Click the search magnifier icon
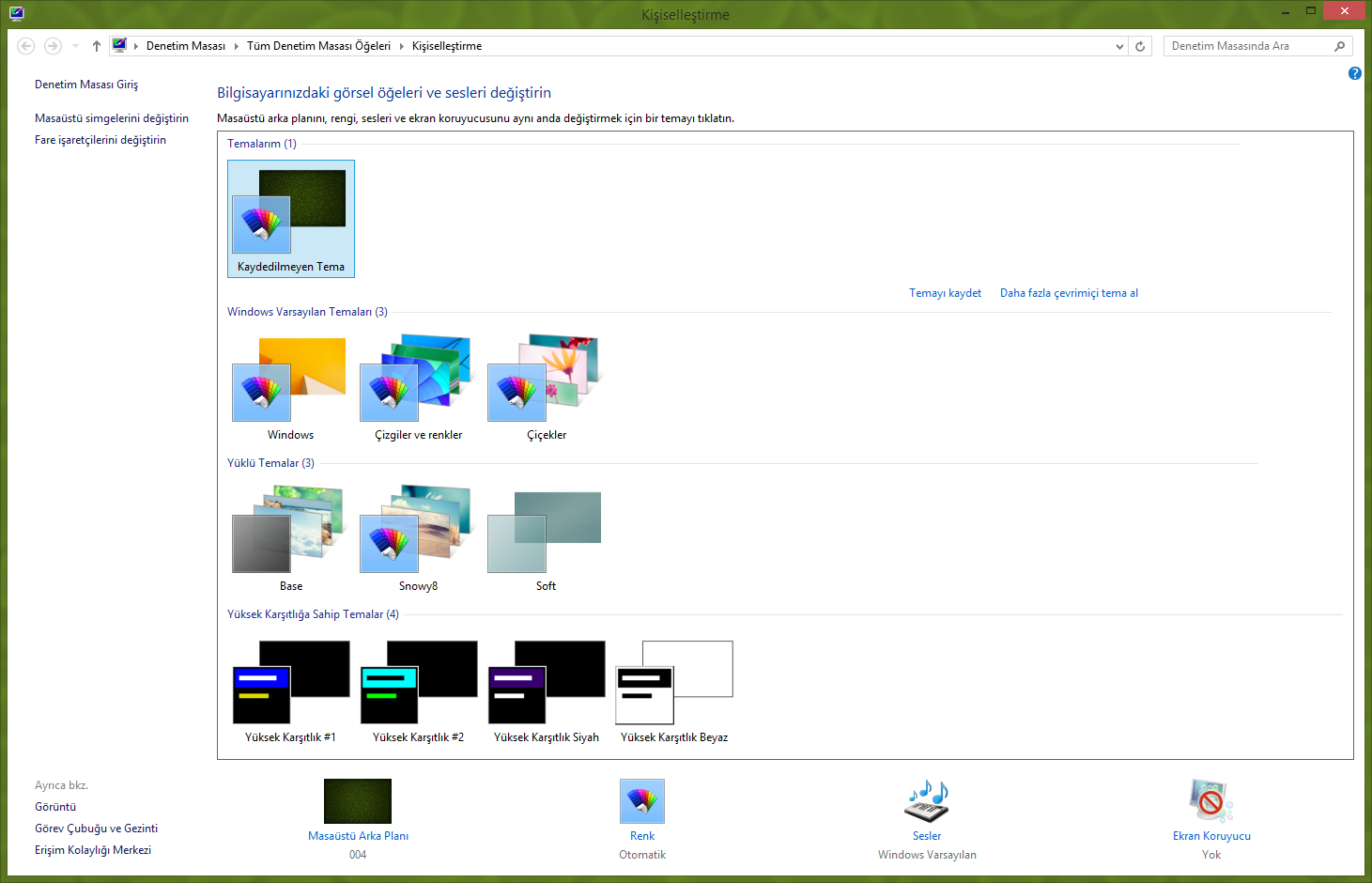Screen dimensions: 1372x883 pos(1339,46)
